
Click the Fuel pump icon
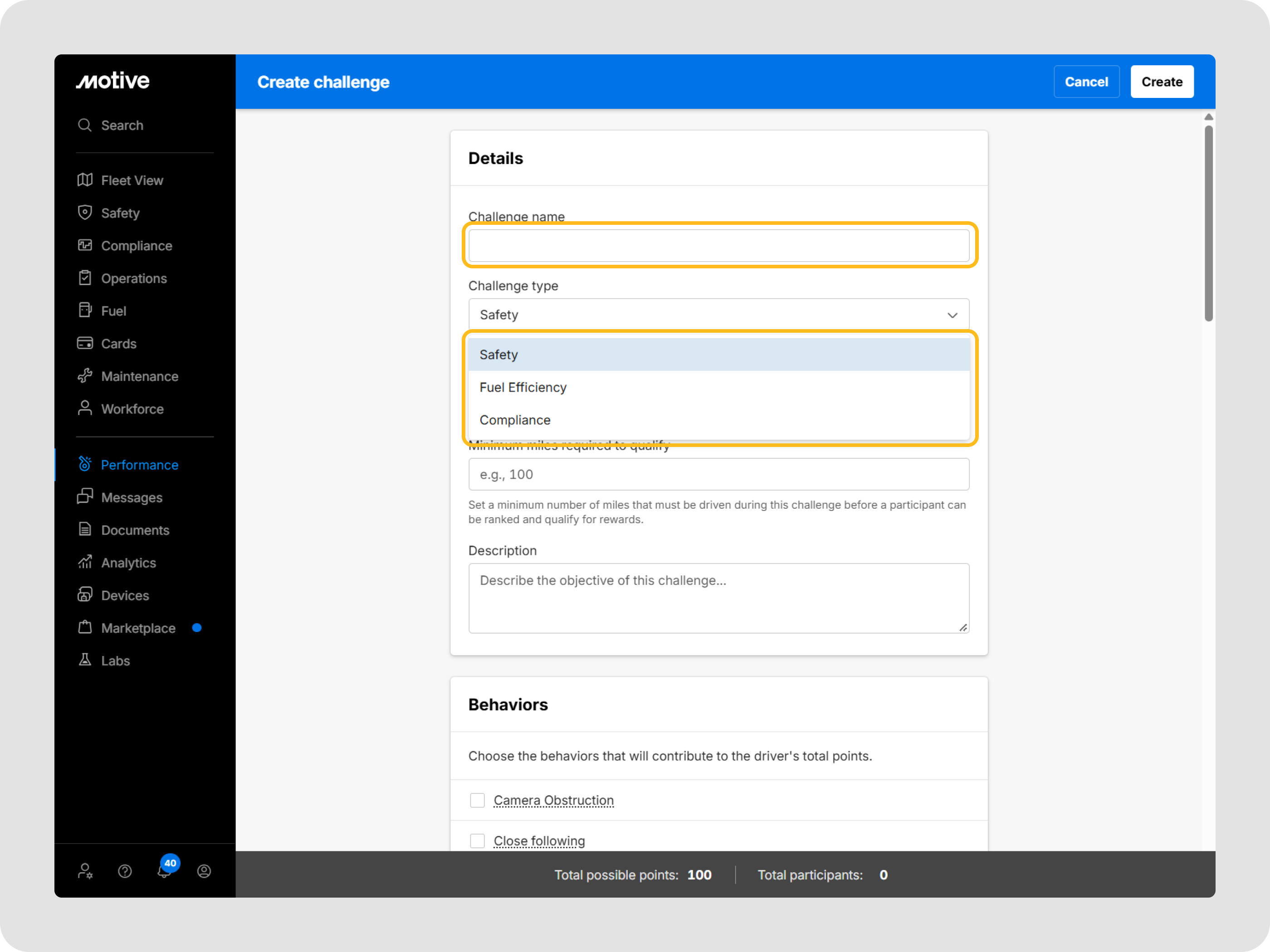click(85, 311)
